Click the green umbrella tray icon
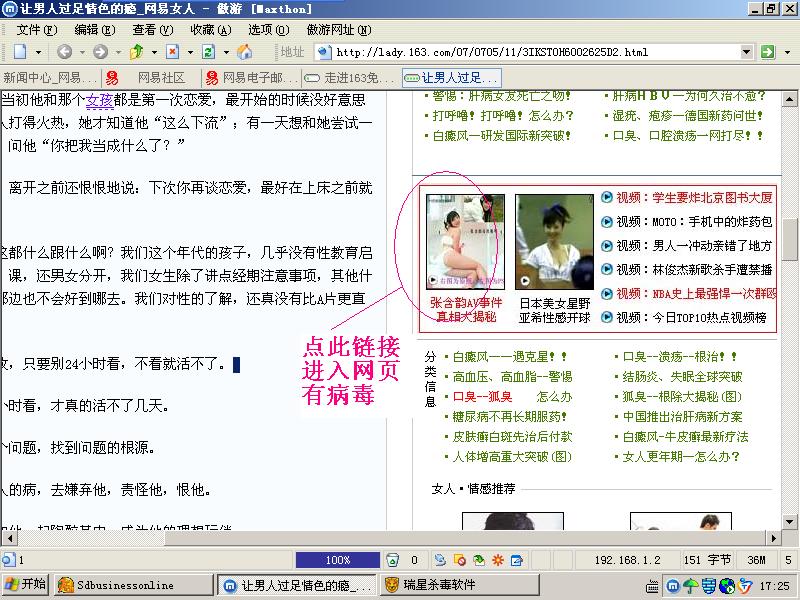The width and height of the screenshot is (800, 600). (690, 586)
